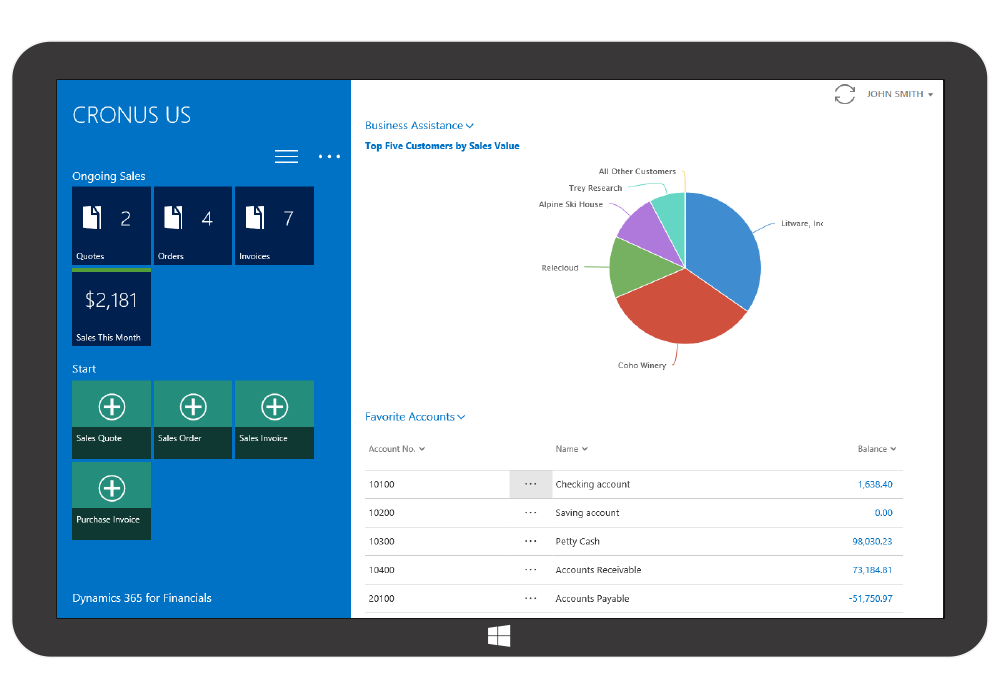Click the Ongoing Sales section heading
Screen dimensions: 1000x700
[108, 177]
